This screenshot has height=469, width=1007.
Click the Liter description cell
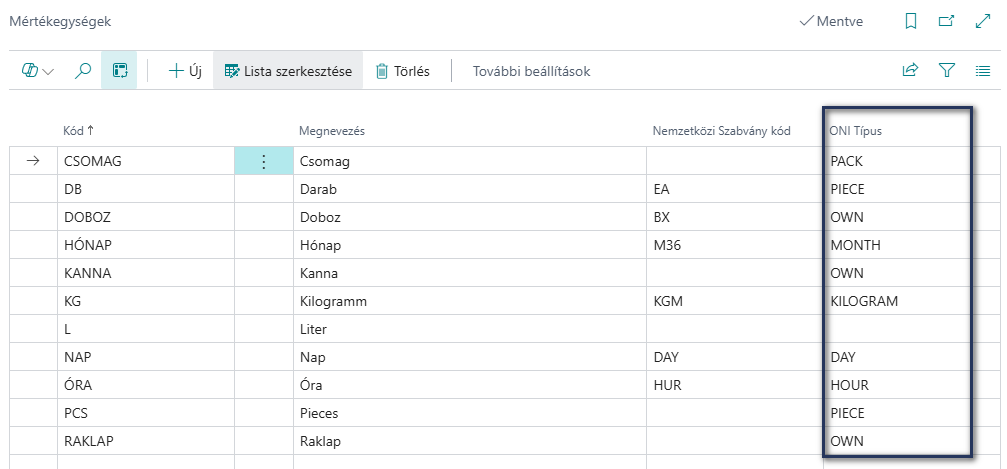click(470, 329)
